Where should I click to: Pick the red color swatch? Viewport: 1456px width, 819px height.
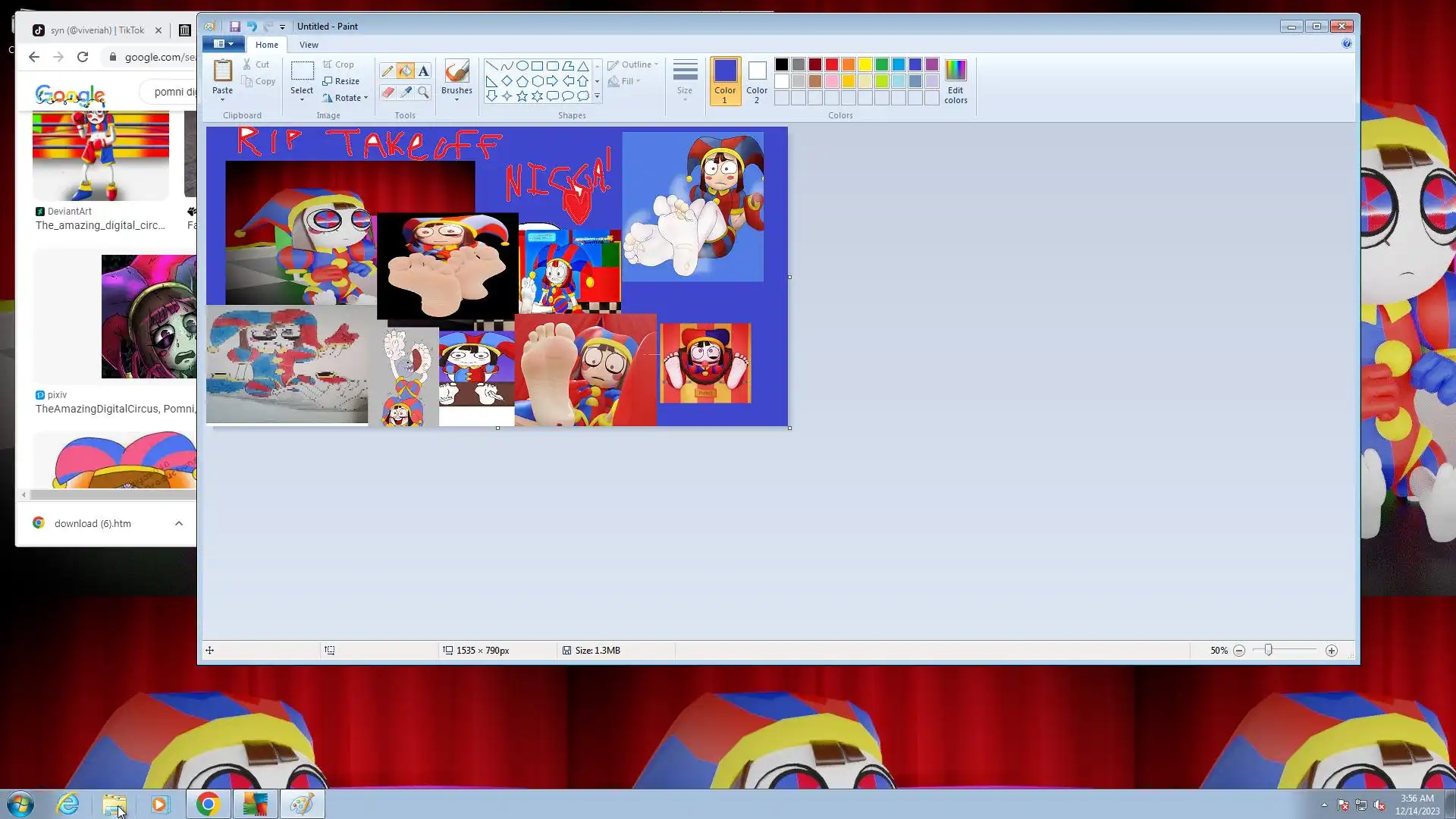(x=831, y=64)
